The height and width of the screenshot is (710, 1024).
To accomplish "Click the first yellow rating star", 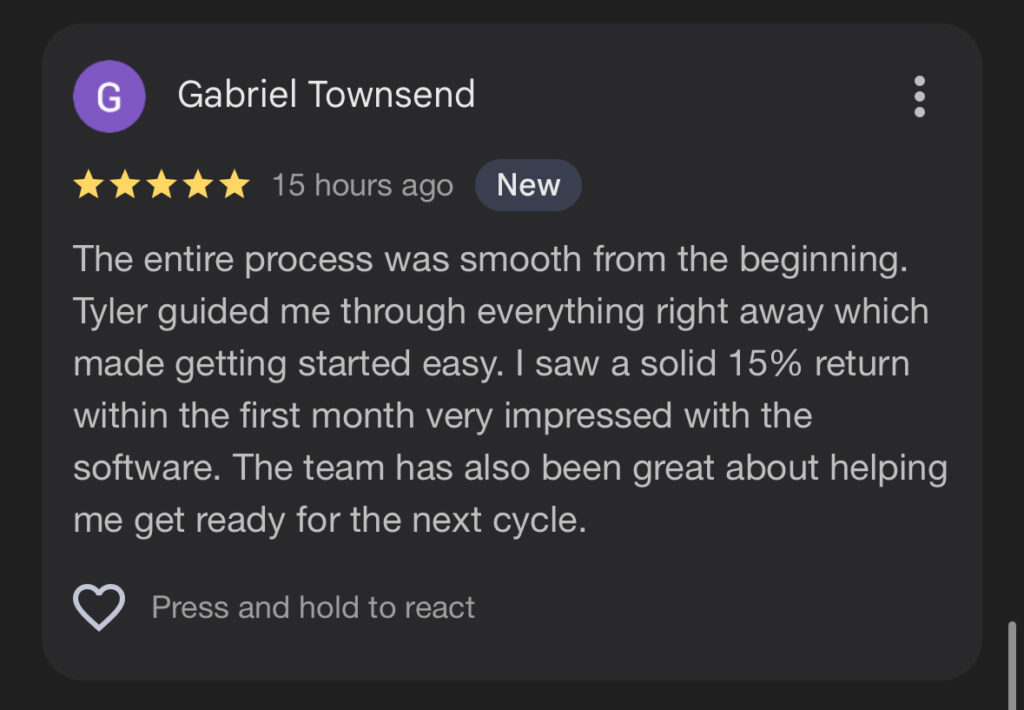I will point(88,185).
